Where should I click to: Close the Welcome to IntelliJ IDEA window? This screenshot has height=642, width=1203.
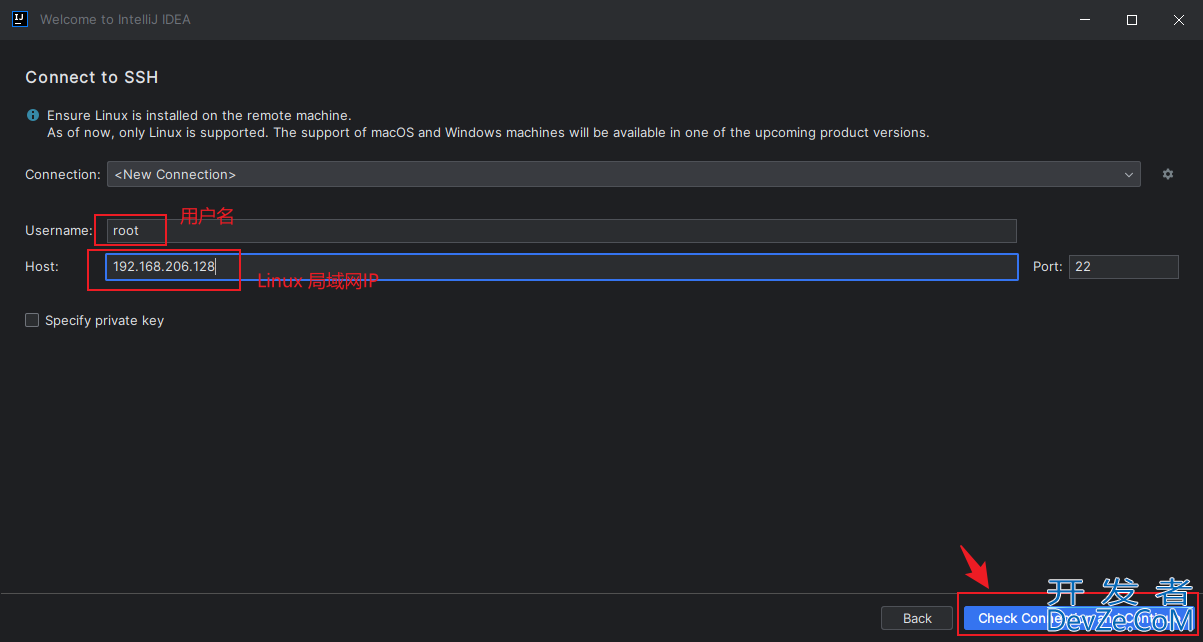click(1179, 20)
